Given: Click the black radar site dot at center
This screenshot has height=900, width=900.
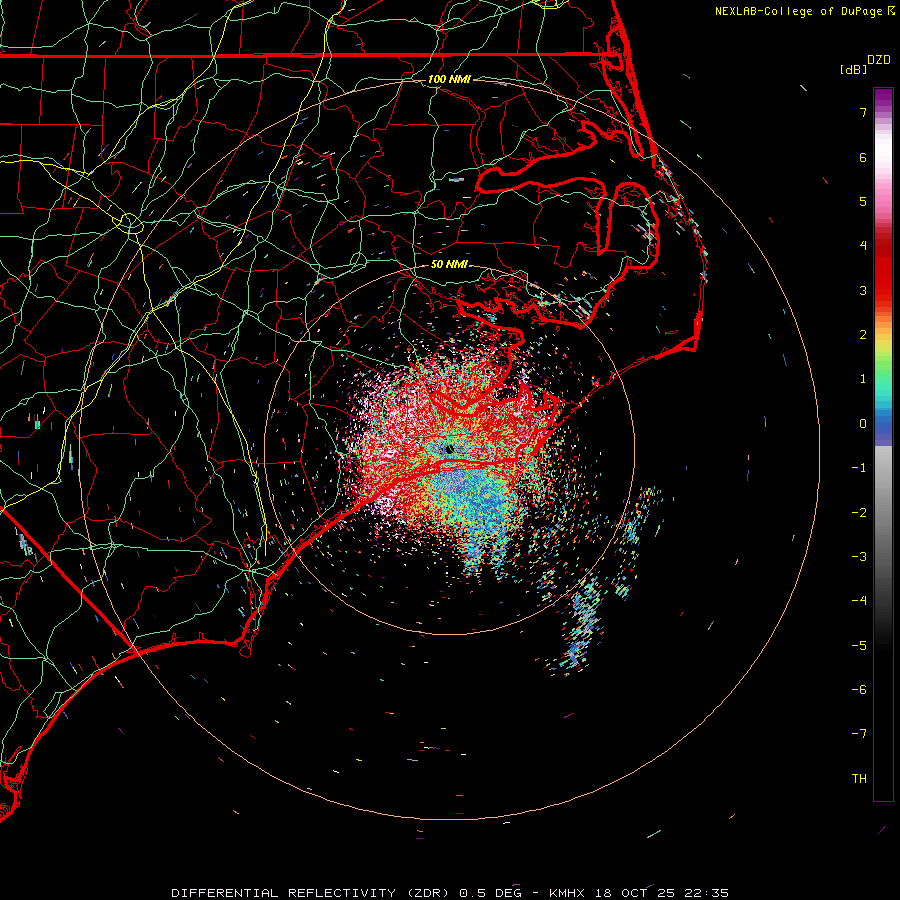Looking at the screenshot, I should click(449, 449).
